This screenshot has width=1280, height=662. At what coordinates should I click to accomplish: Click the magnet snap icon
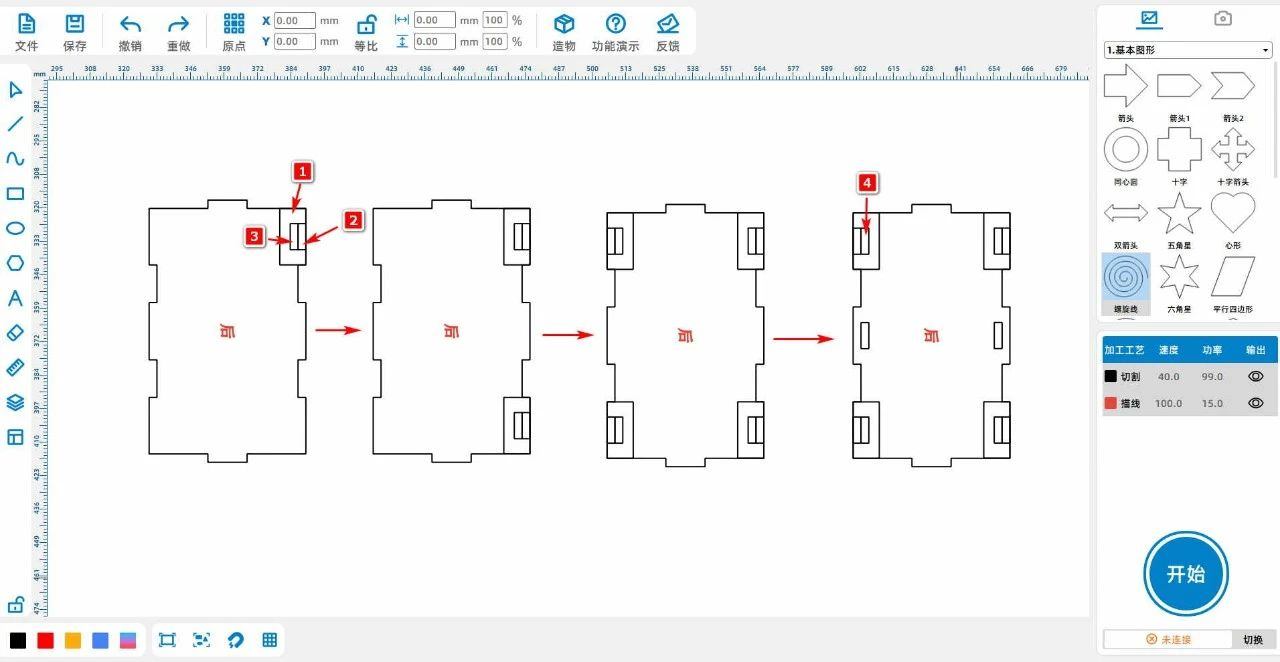point(236,640)
